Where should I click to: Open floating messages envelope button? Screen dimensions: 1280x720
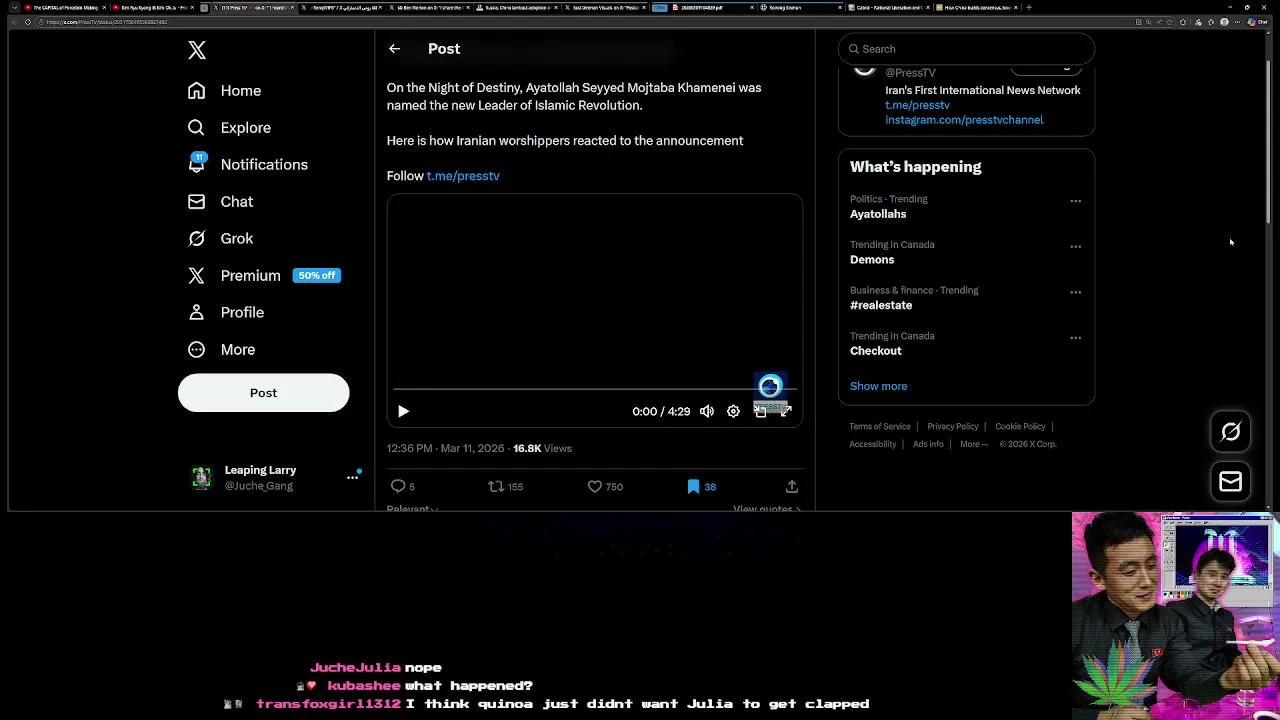click(x=1231, y=482)
